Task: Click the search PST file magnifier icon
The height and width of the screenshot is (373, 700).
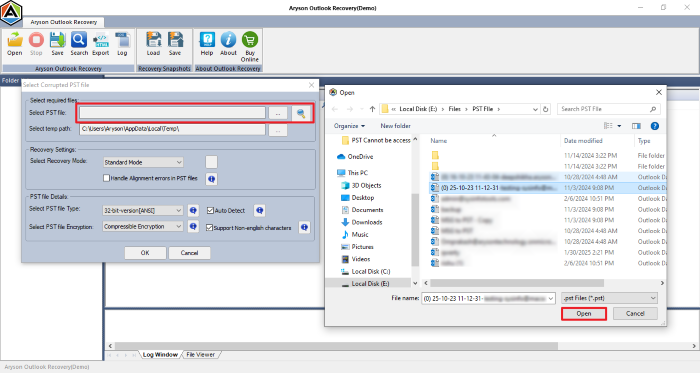Action: 301,113
